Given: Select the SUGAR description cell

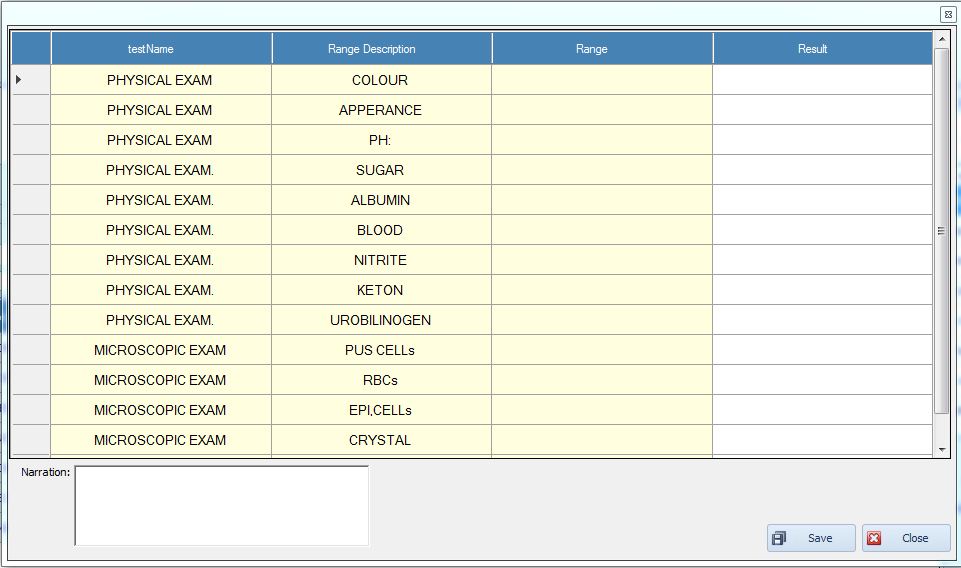Looking at the screenshot, I should pos(382,170).
